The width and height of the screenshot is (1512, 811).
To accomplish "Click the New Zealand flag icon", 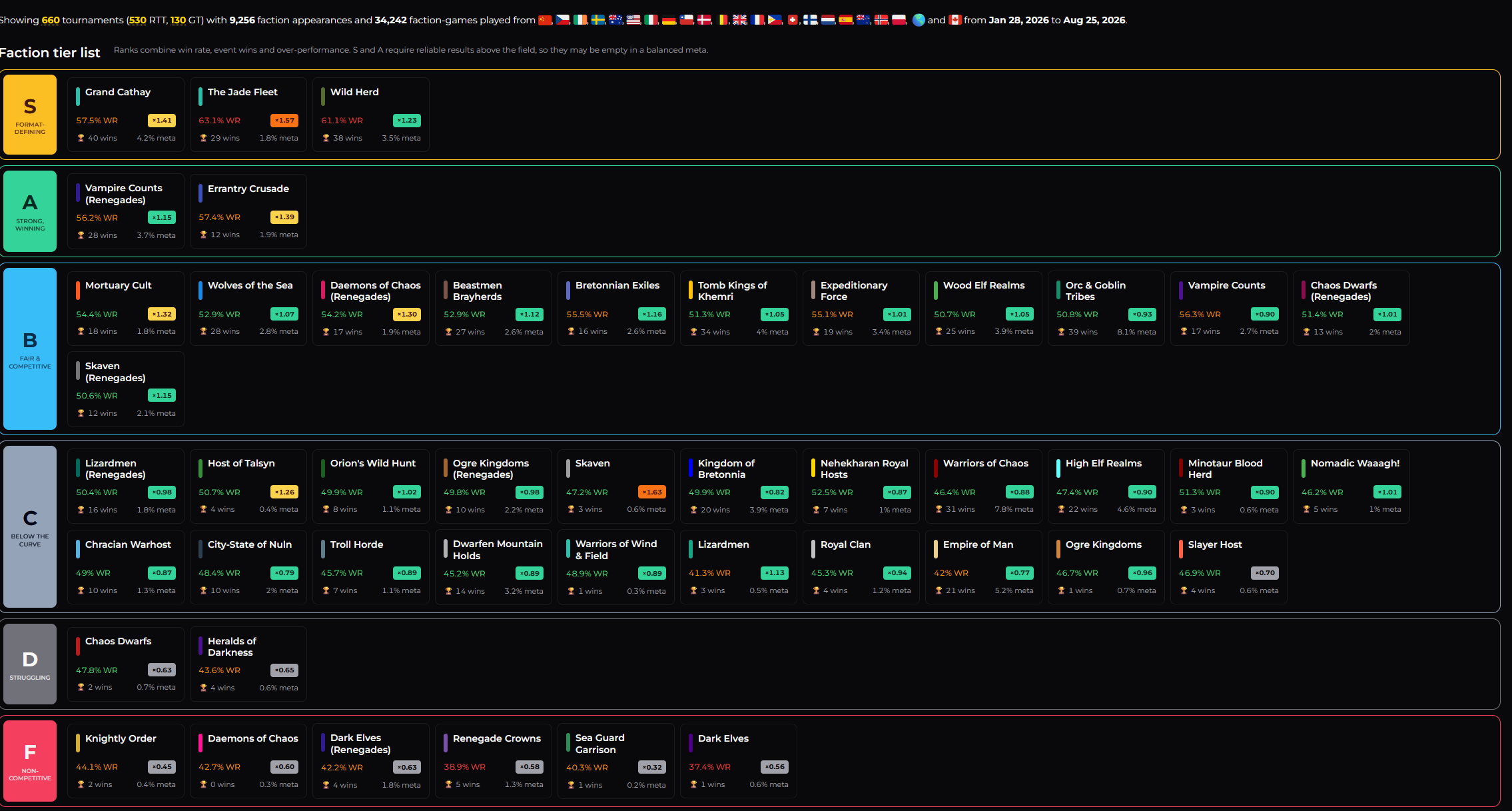I will pos(863,20).
